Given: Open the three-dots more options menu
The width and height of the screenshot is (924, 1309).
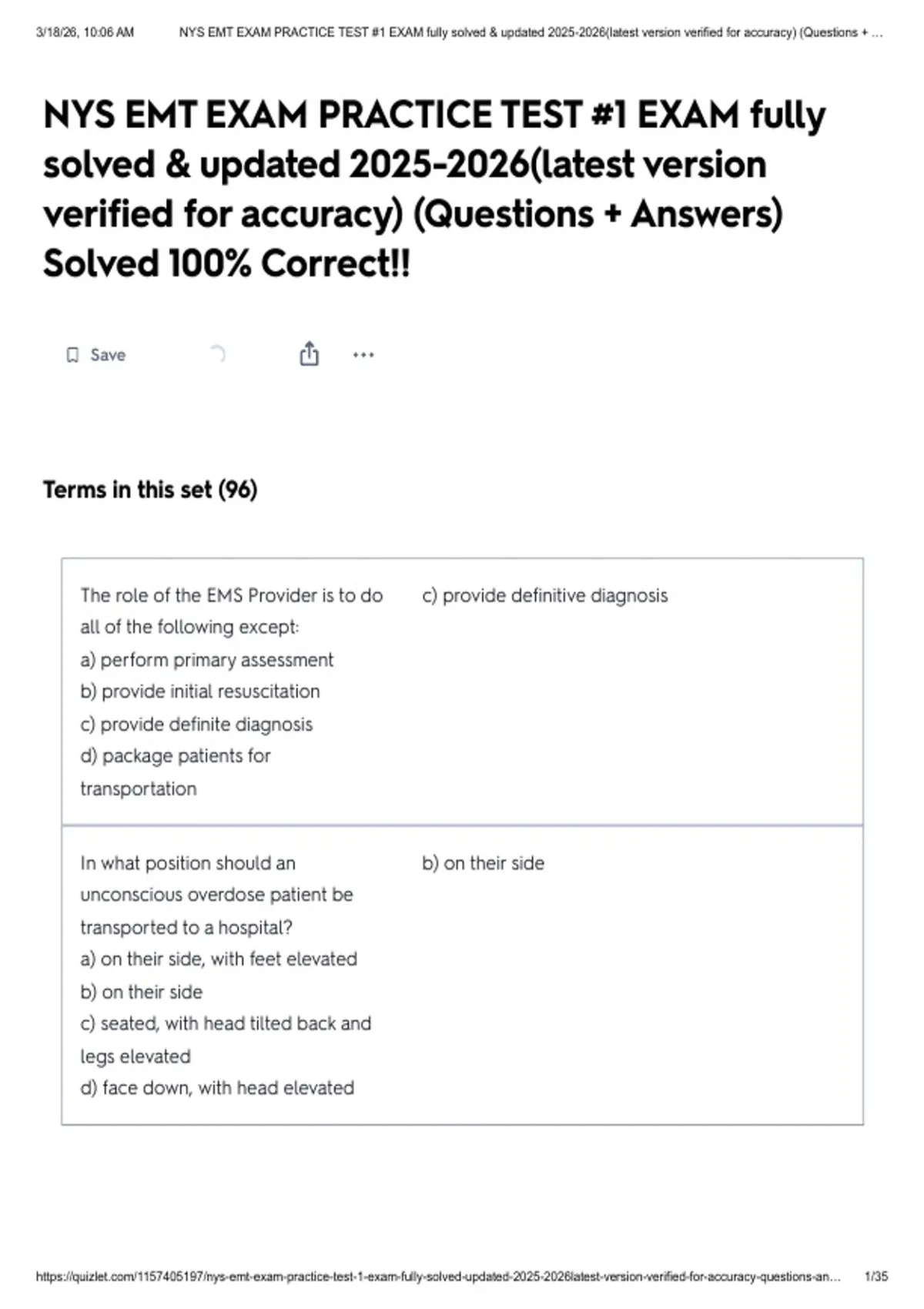Looking at the screenshot, I should click(363, 355).
